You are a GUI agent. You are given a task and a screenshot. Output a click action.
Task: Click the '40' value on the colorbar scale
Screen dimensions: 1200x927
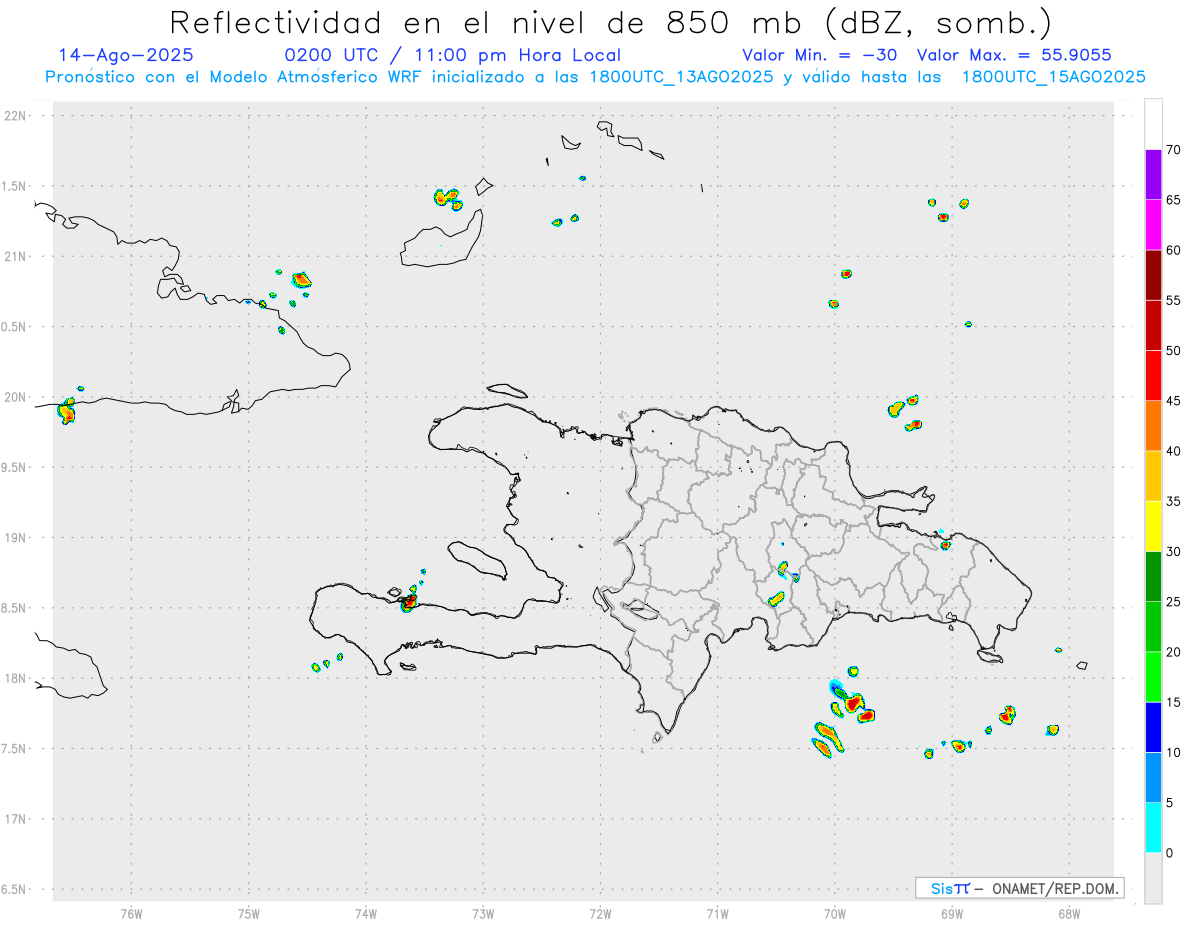point(1173,451)
